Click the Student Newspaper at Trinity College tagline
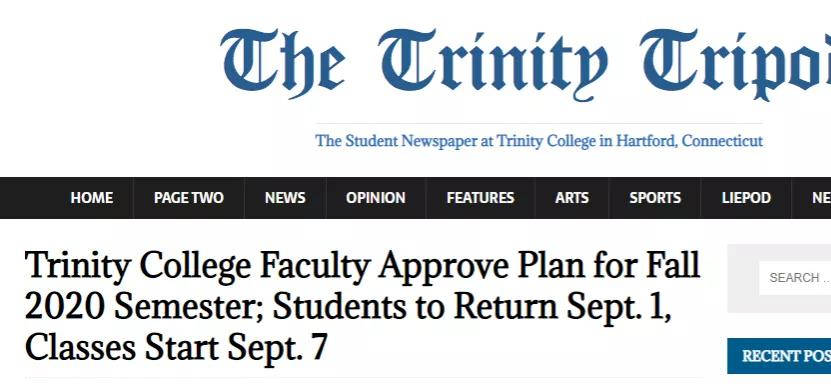831x384 pixels. coord(539,141)
